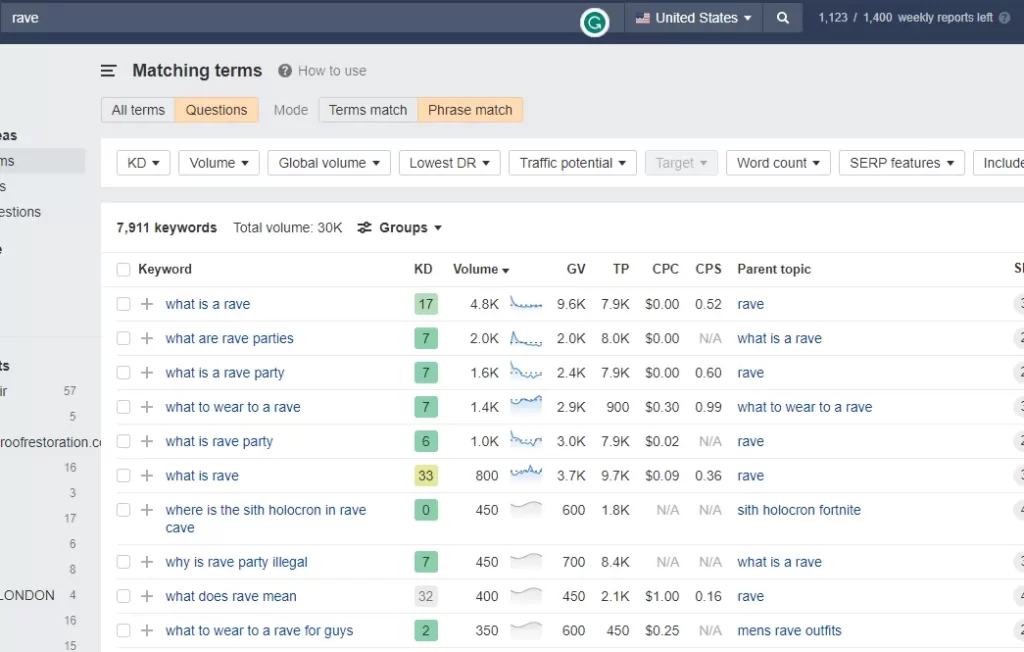Click the trend sparkline for 'what is rave'
The width and height of the screenshot is (1024, 652).
click(x=526, y=475)
